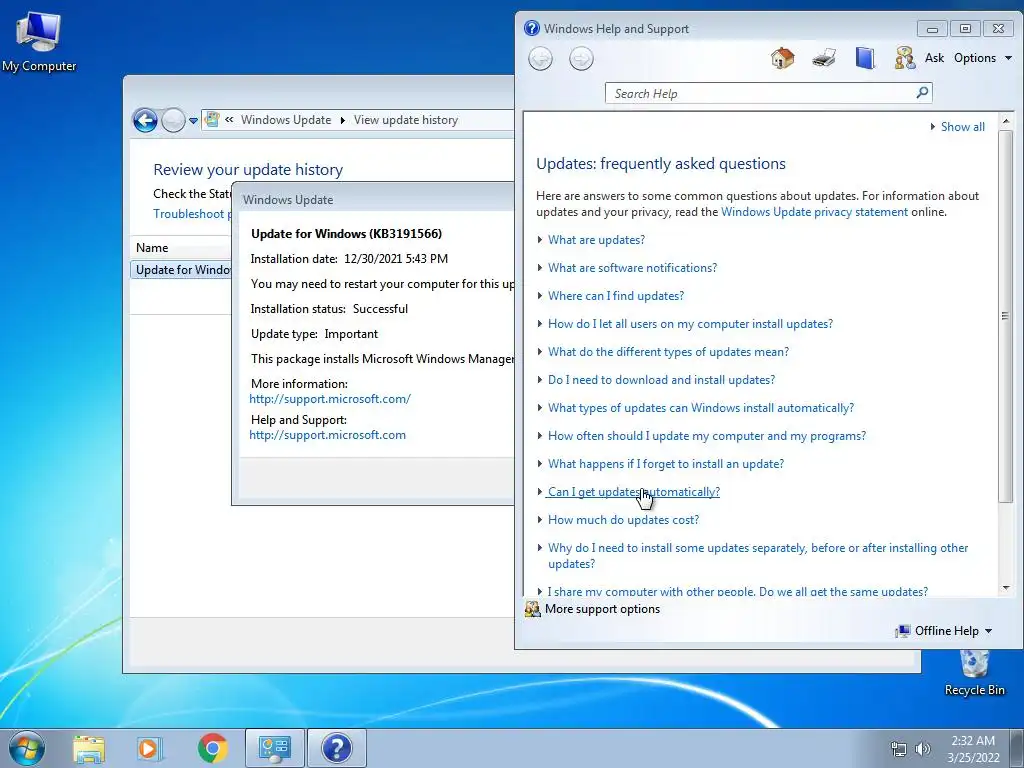The image size is (1024, 768).
Task: Click the Print icon in Help
Action: pos(824,58)
